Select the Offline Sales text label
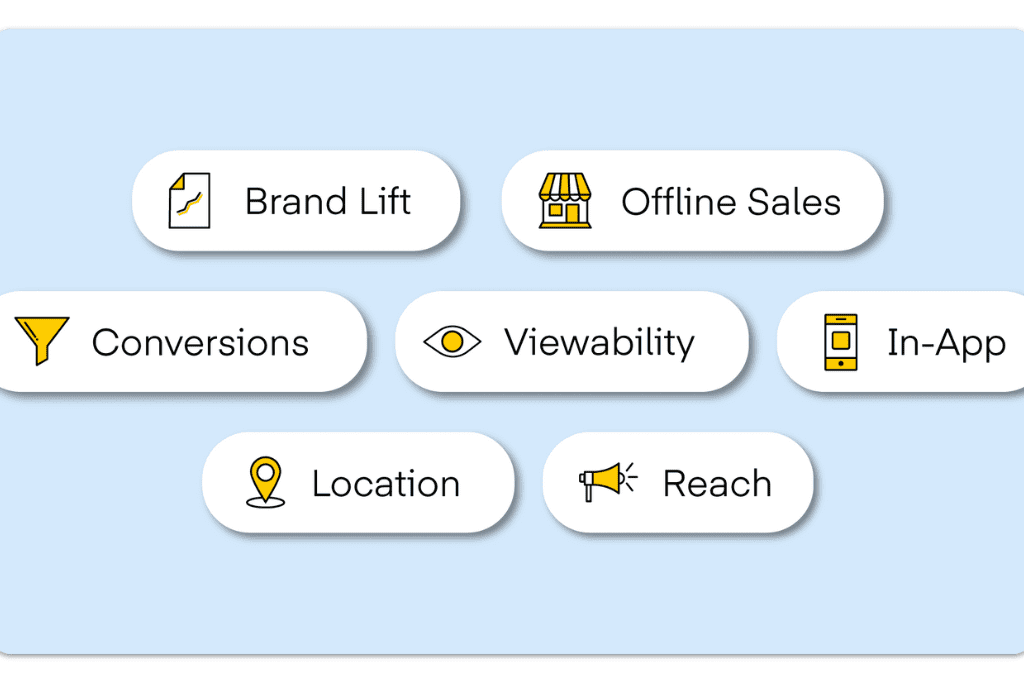 731,202
